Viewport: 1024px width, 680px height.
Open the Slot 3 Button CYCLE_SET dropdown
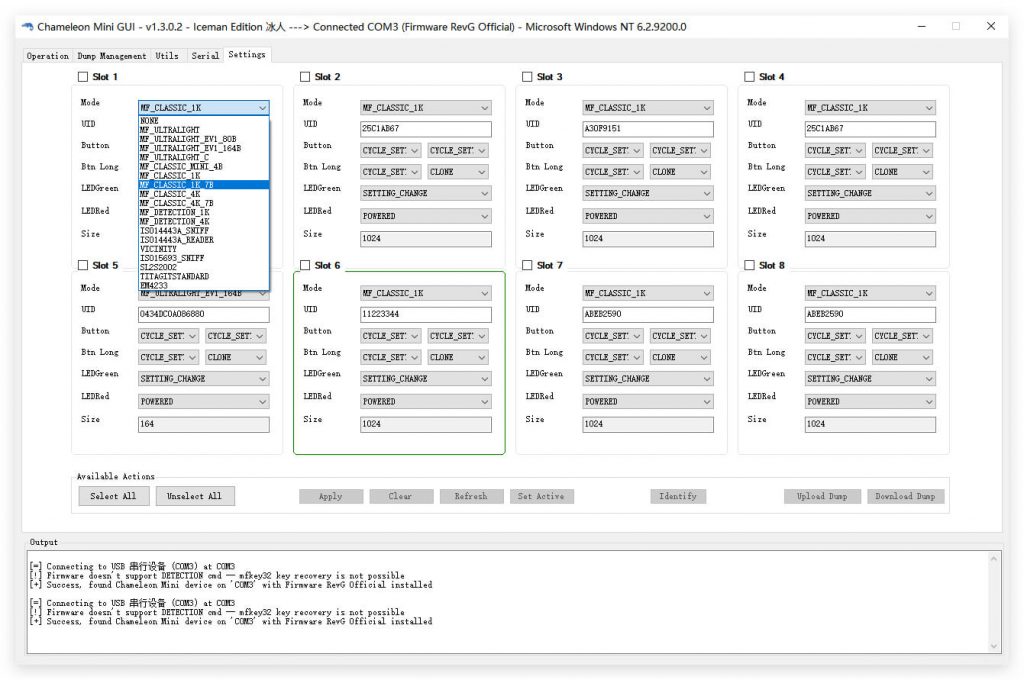(612, 150)
